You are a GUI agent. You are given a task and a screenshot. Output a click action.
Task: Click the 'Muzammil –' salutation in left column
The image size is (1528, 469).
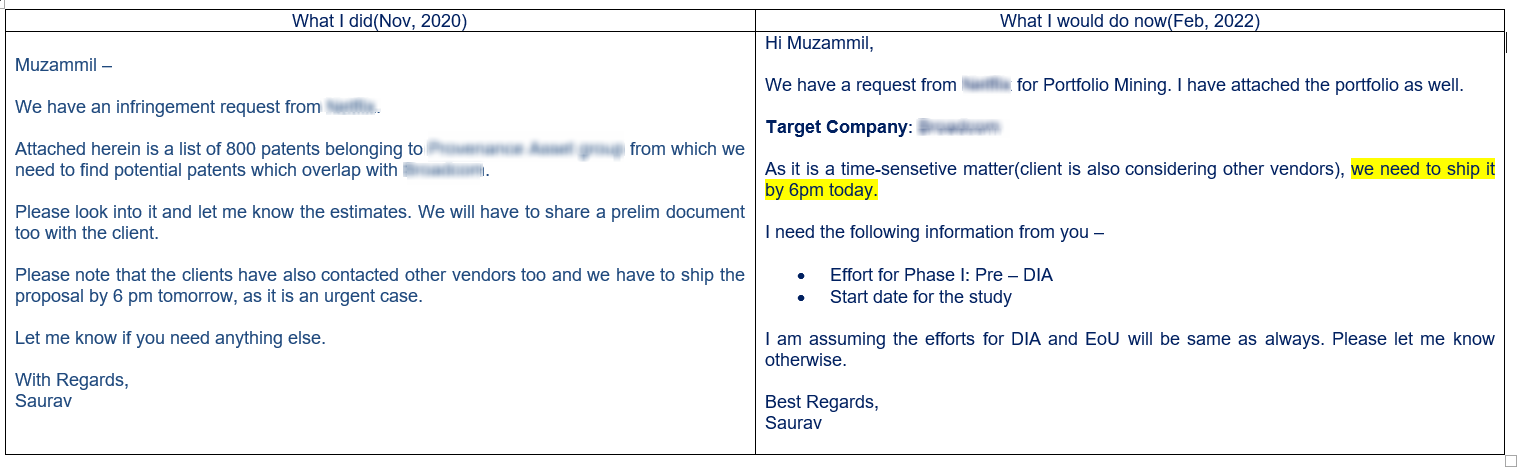(64, 65)
